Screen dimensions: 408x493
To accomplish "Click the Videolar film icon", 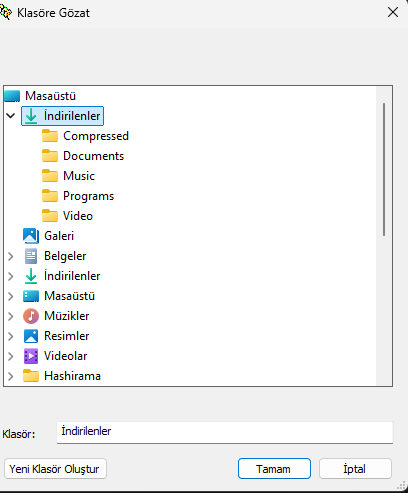I will pyautogui.click(x=31, y=356).
